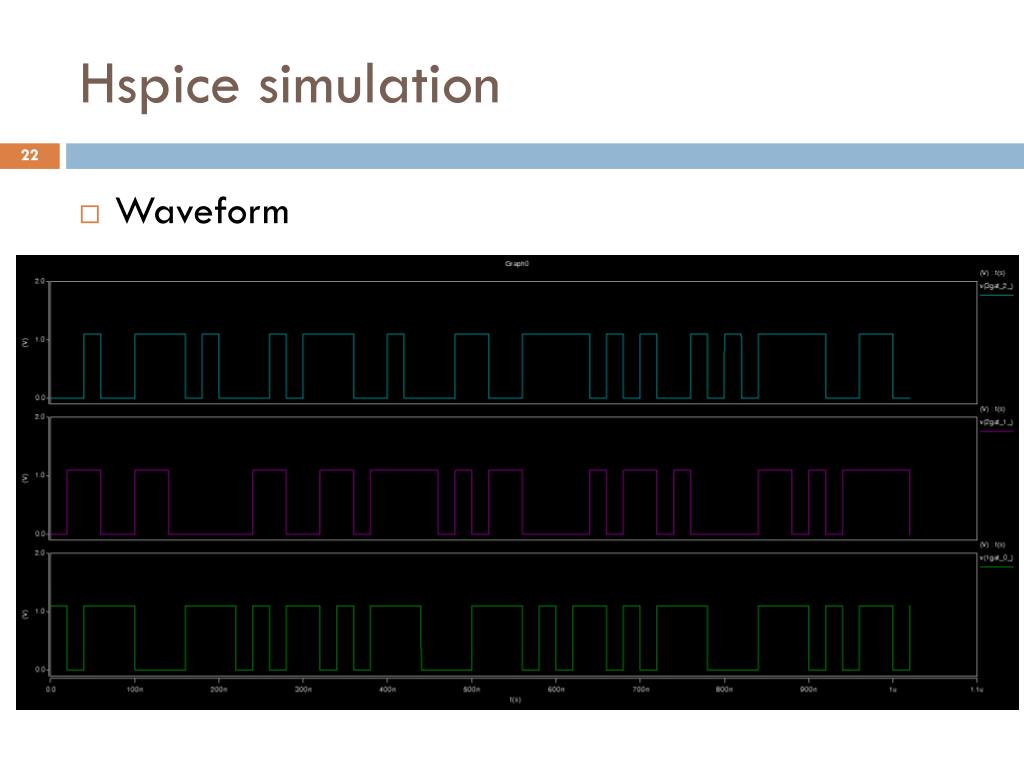Click the purple color line under v(2gat_1_)
The height and width of the screenshot is (768, 1024).
coord(996,431)
